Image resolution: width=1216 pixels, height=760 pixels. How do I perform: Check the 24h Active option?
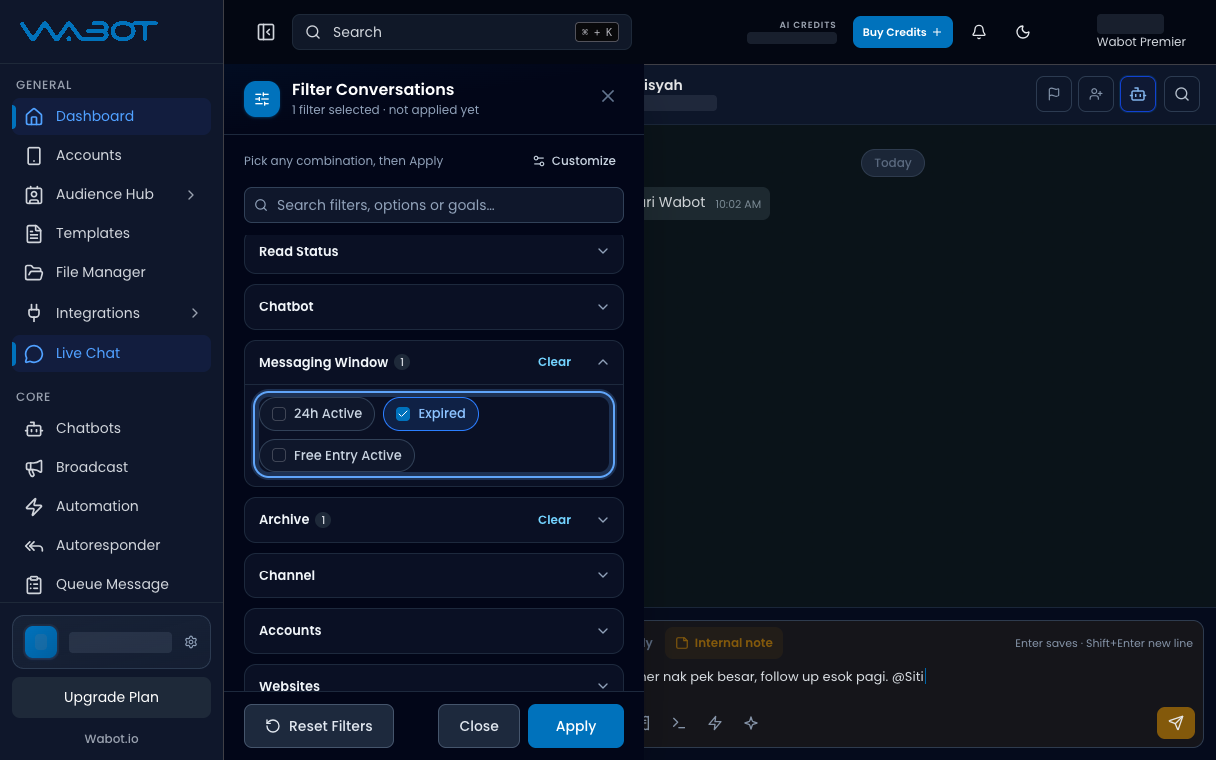[x=317, y=414]
